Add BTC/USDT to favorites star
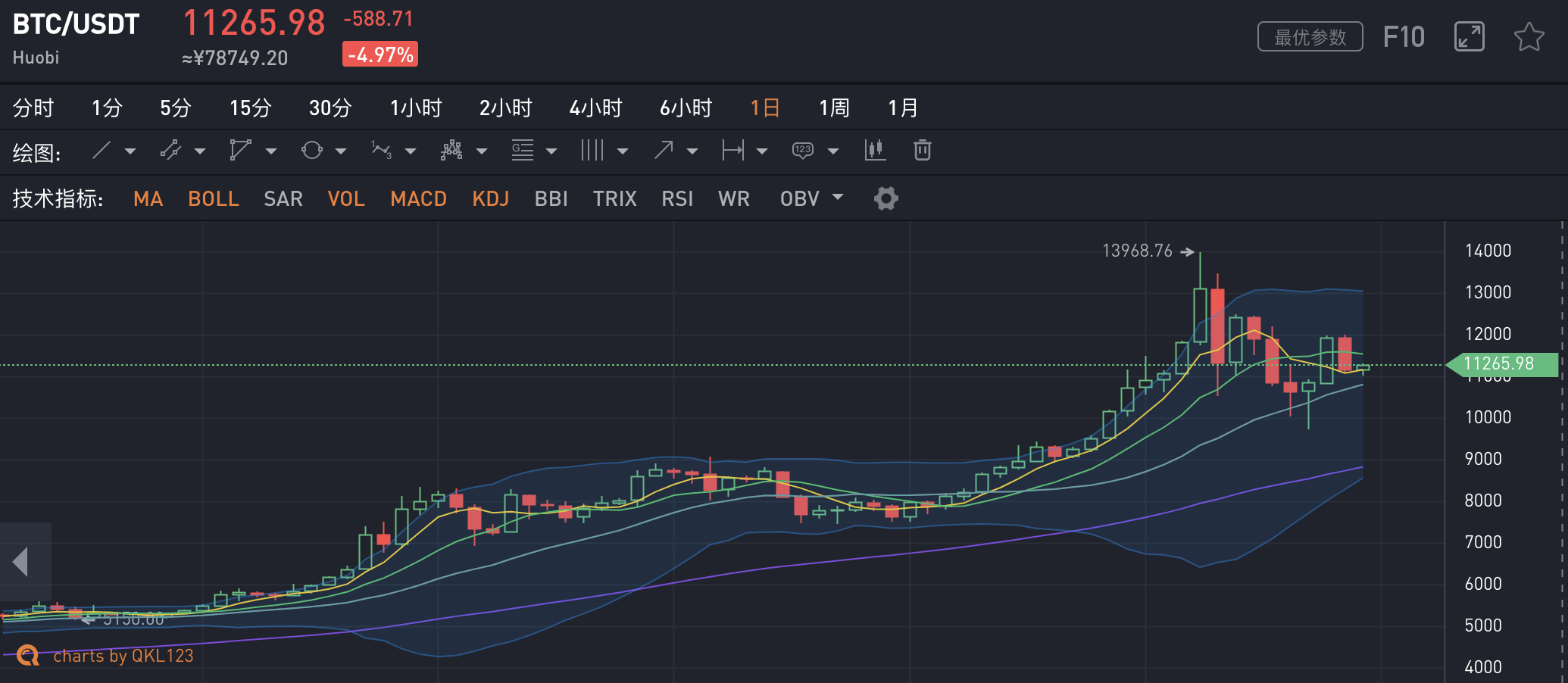This screenshot has height=683, width=1568. point(1529,36)
